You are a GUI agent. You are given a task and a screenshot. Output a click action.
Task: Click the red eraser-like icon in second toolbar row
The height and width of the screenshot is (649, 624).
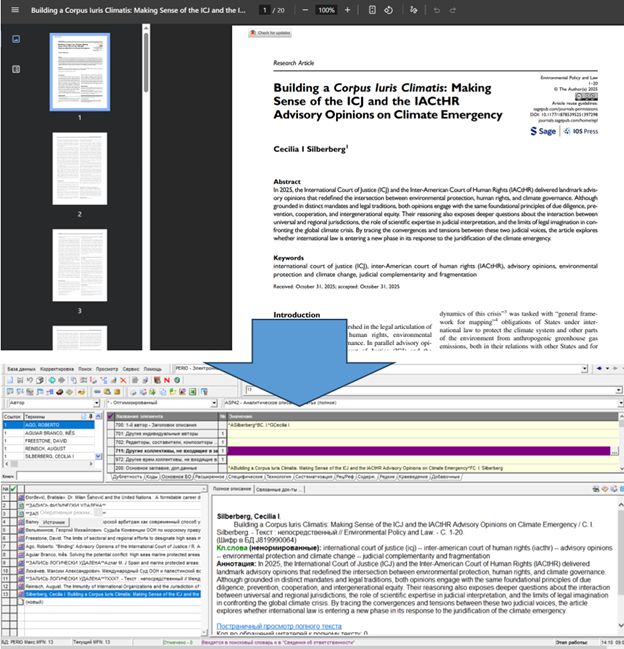coord(60,392)
